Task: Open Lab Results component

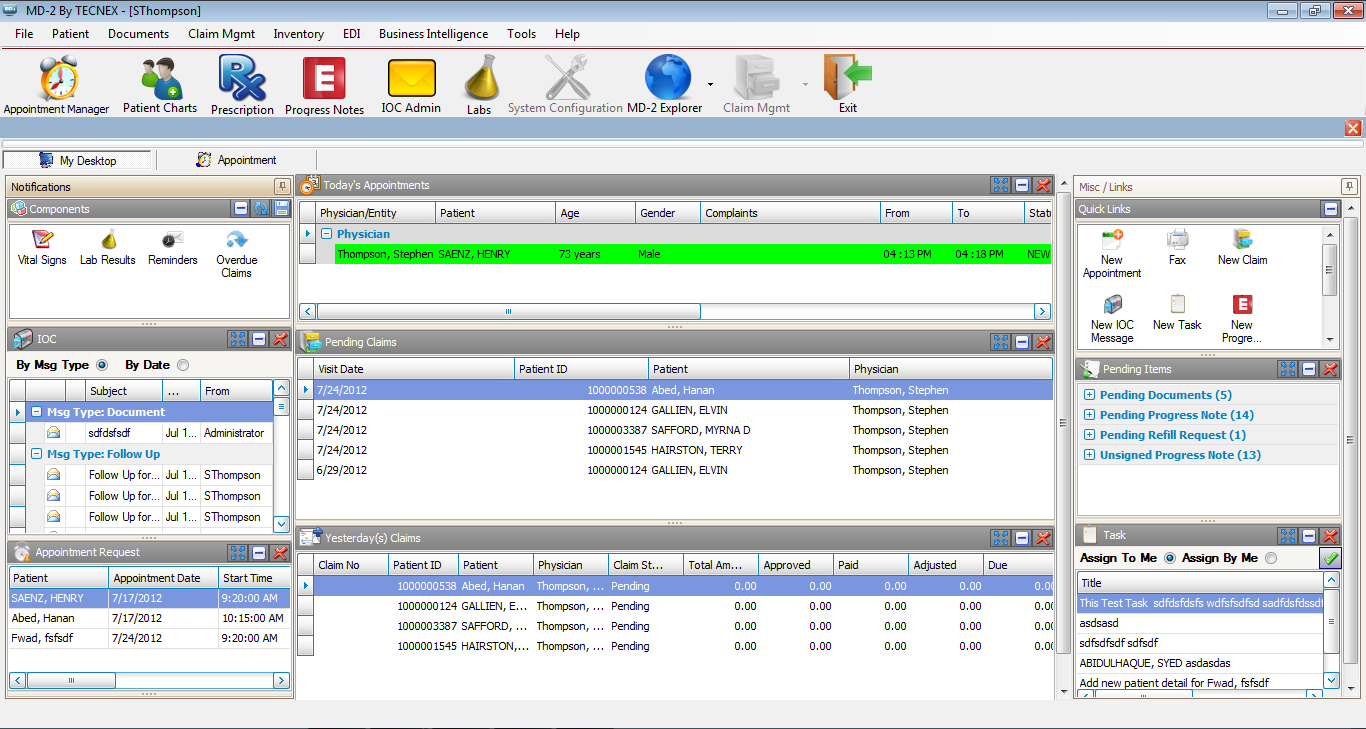Action: [108, 248]
